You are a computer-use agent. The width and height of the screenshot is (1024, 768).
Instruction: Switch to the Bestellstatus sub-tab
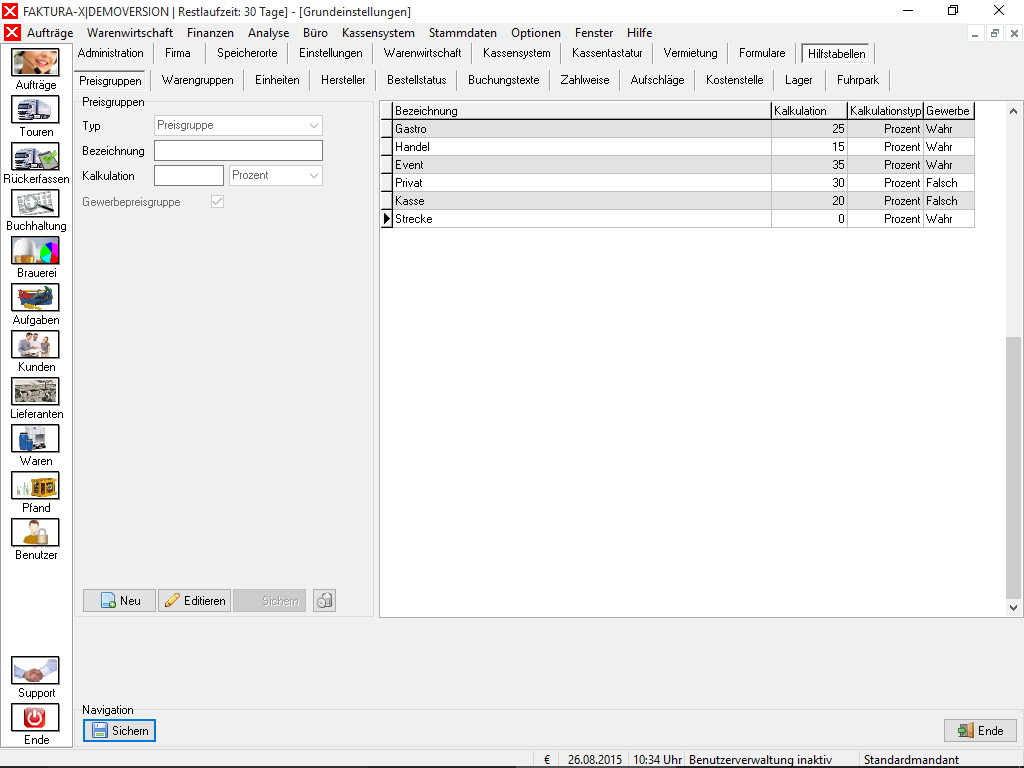tap(417, 80)
